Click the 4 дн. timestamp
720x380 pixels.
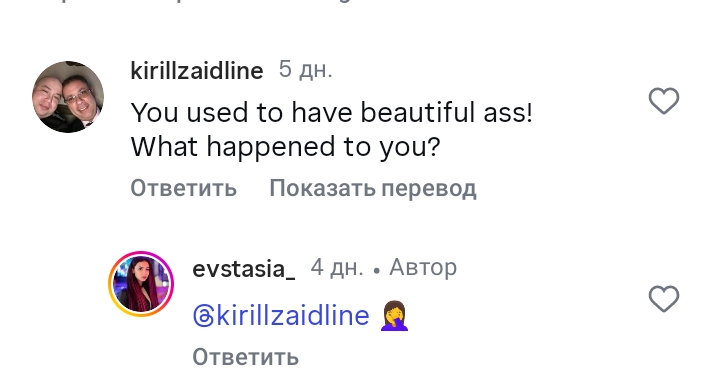pyautogui.click(x=337, y=267)
